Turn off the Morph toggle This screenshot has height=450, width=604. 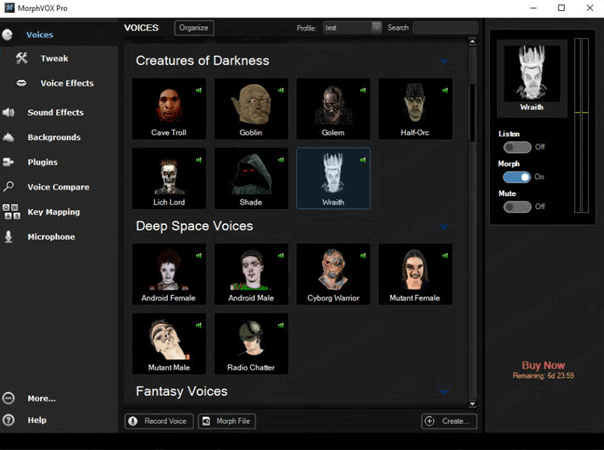tap(517, 177)
